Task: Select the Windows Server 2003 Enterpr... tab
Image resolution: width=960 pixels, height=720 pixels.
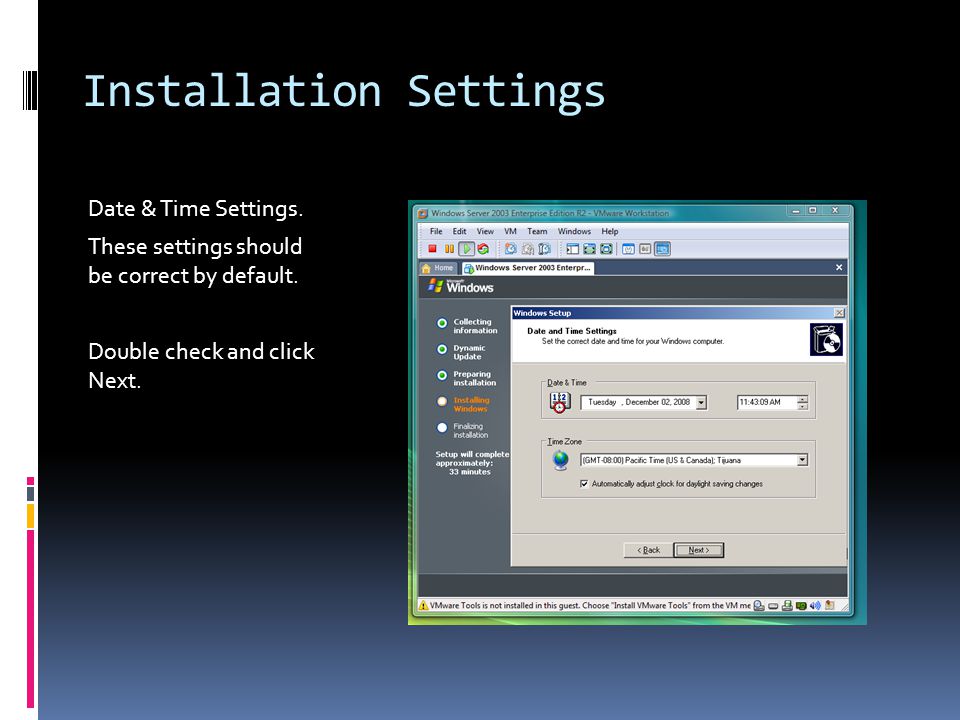Action: tap(527, 268)
